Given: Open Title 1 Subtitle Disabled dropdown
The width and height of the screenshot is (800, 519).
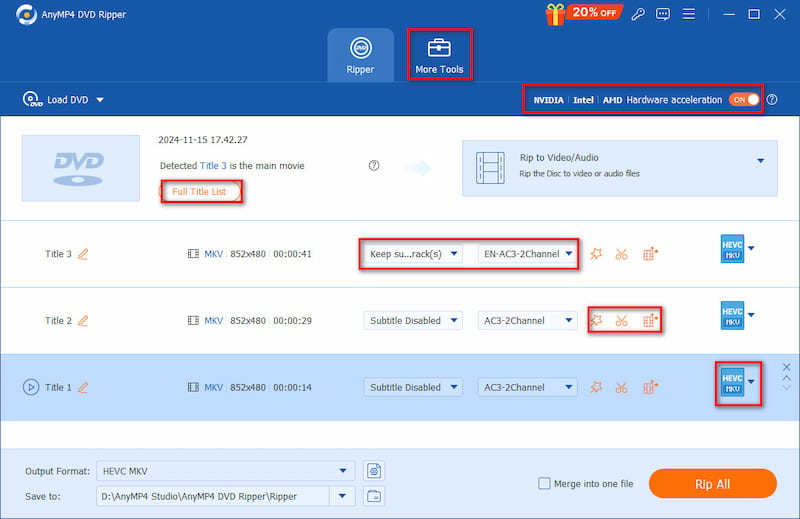Looking at the screenshot, I should (413, 387).
